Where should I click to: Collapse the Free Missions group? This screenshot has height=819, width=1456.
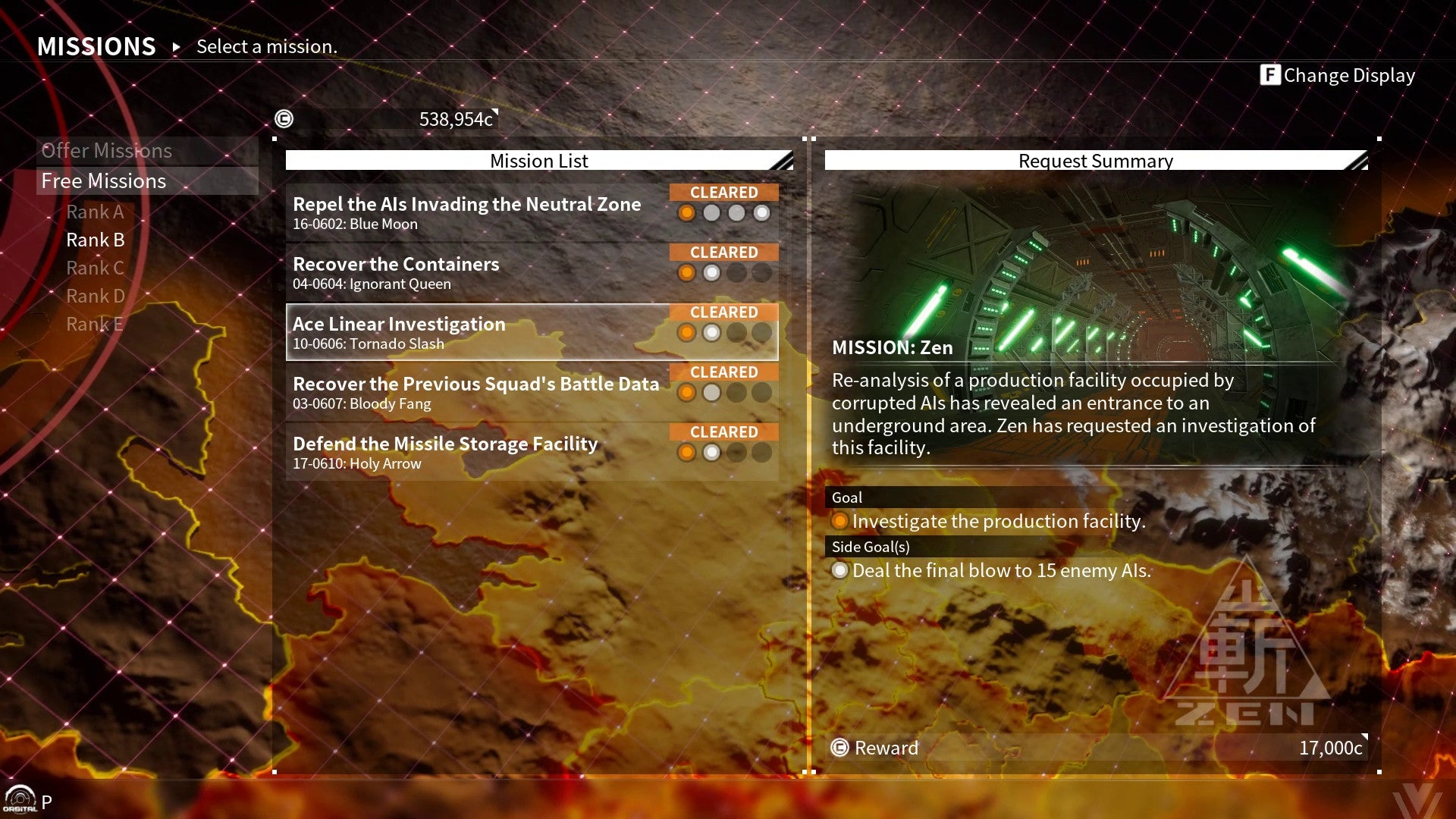[x=104, y=180]
